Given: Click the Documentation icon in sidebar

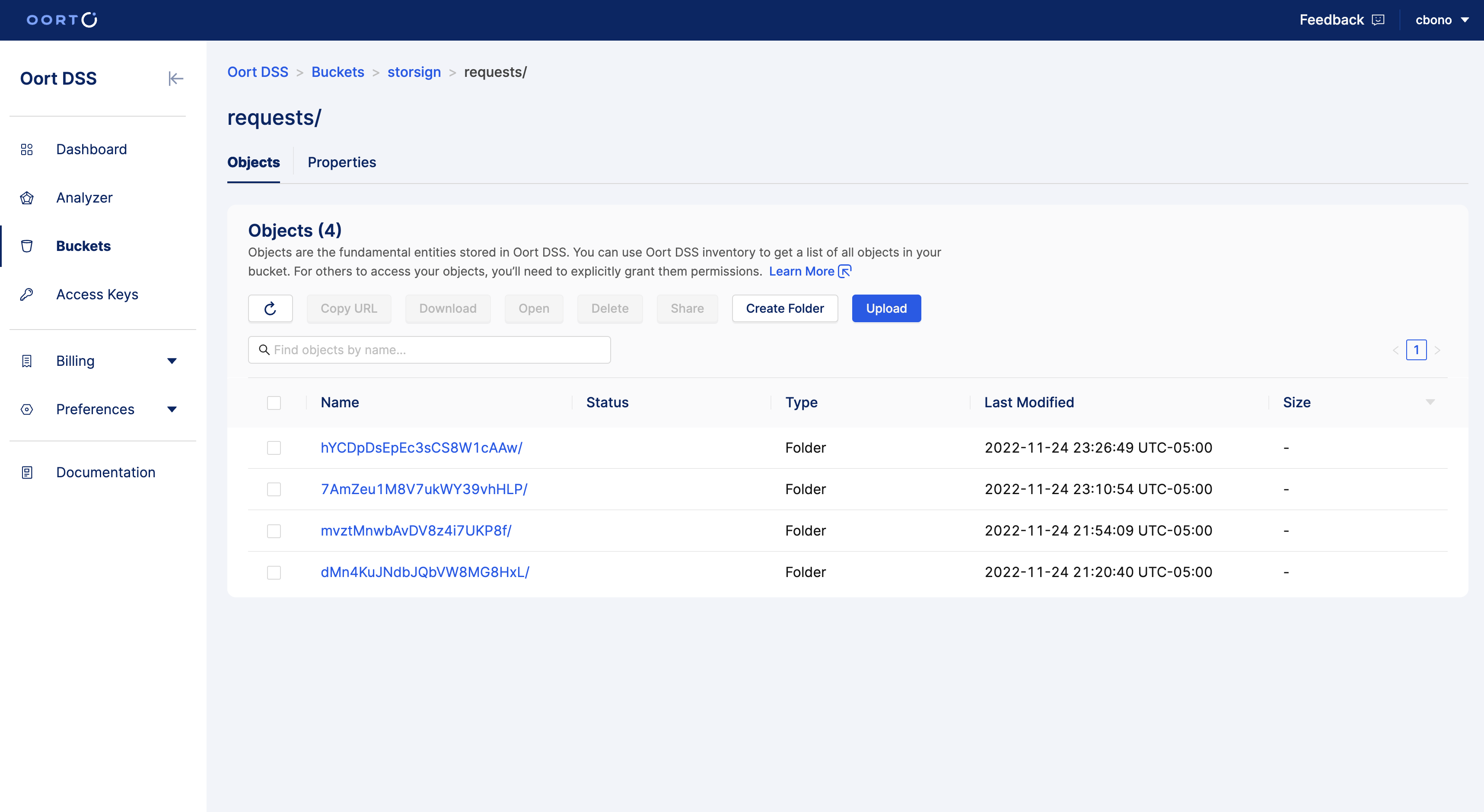Looking at the screenshot, I should (x=26, y=472).
